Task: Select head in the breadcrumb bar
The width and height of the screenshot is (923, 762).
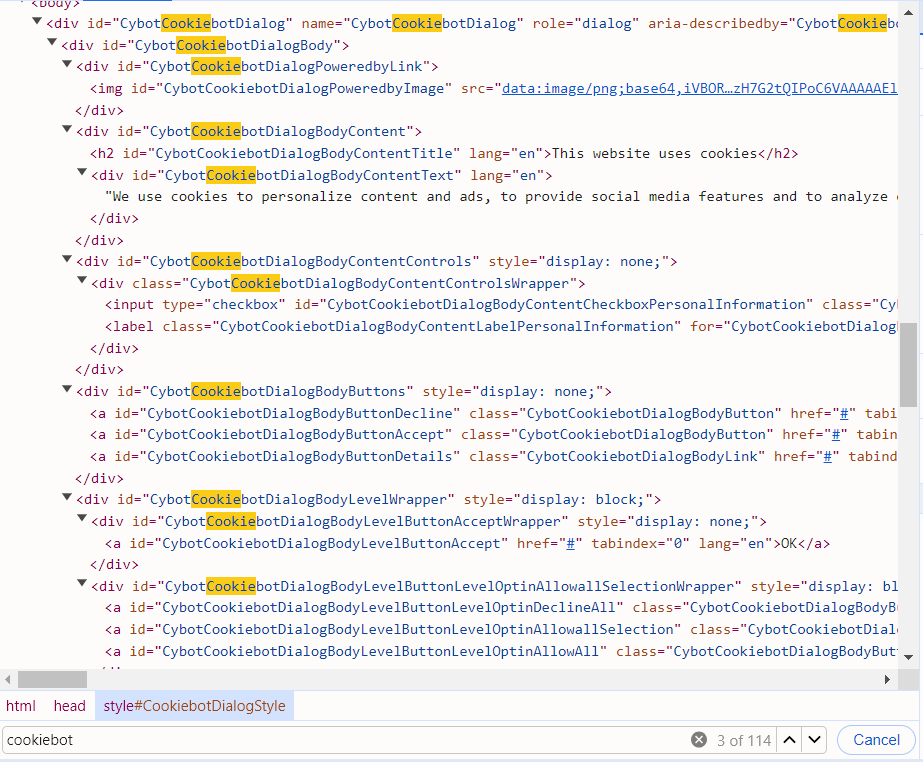Action: coord(70,706)
